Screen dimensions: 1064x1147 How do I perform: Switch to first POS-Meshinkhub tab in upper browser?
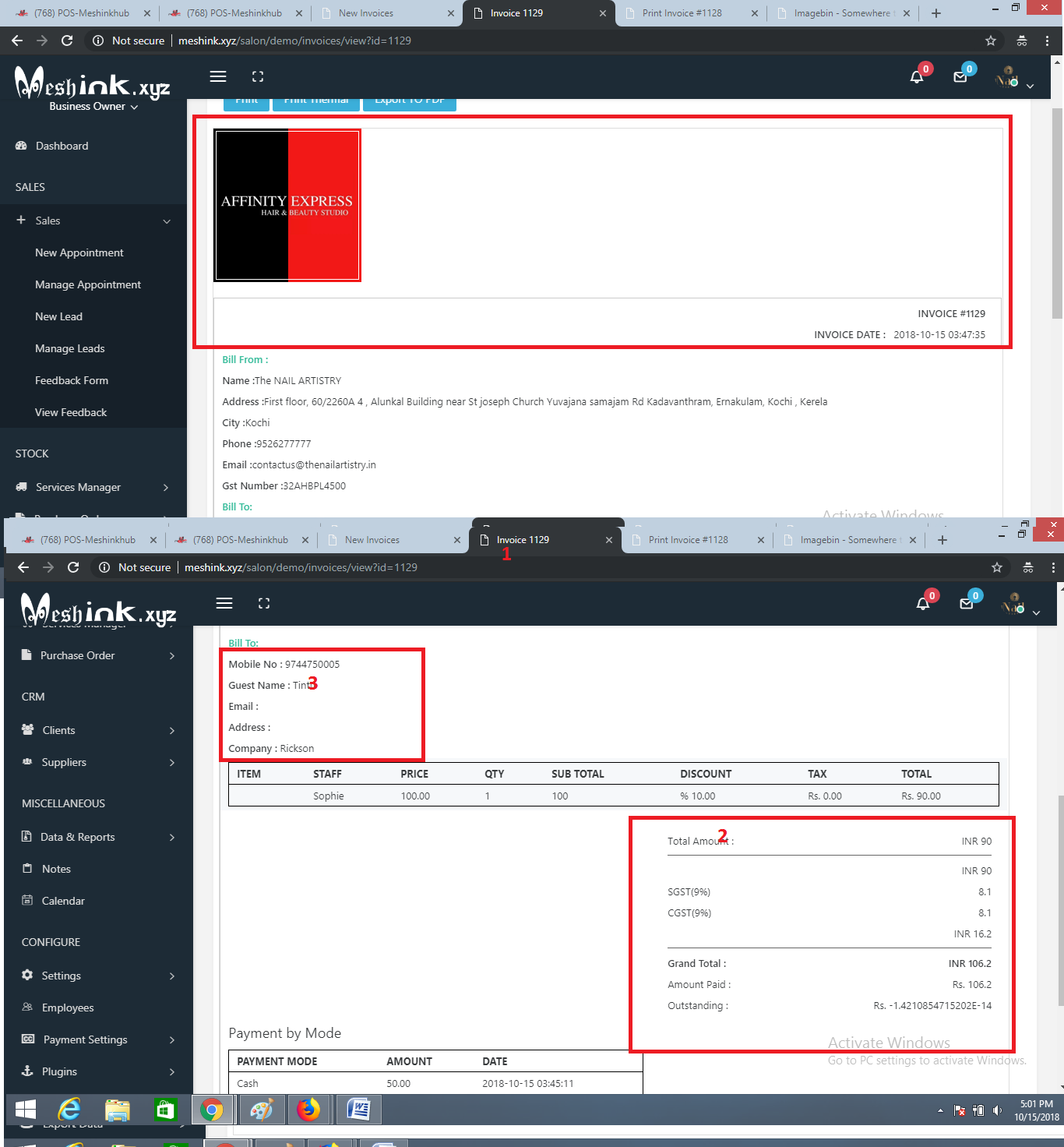82,13
